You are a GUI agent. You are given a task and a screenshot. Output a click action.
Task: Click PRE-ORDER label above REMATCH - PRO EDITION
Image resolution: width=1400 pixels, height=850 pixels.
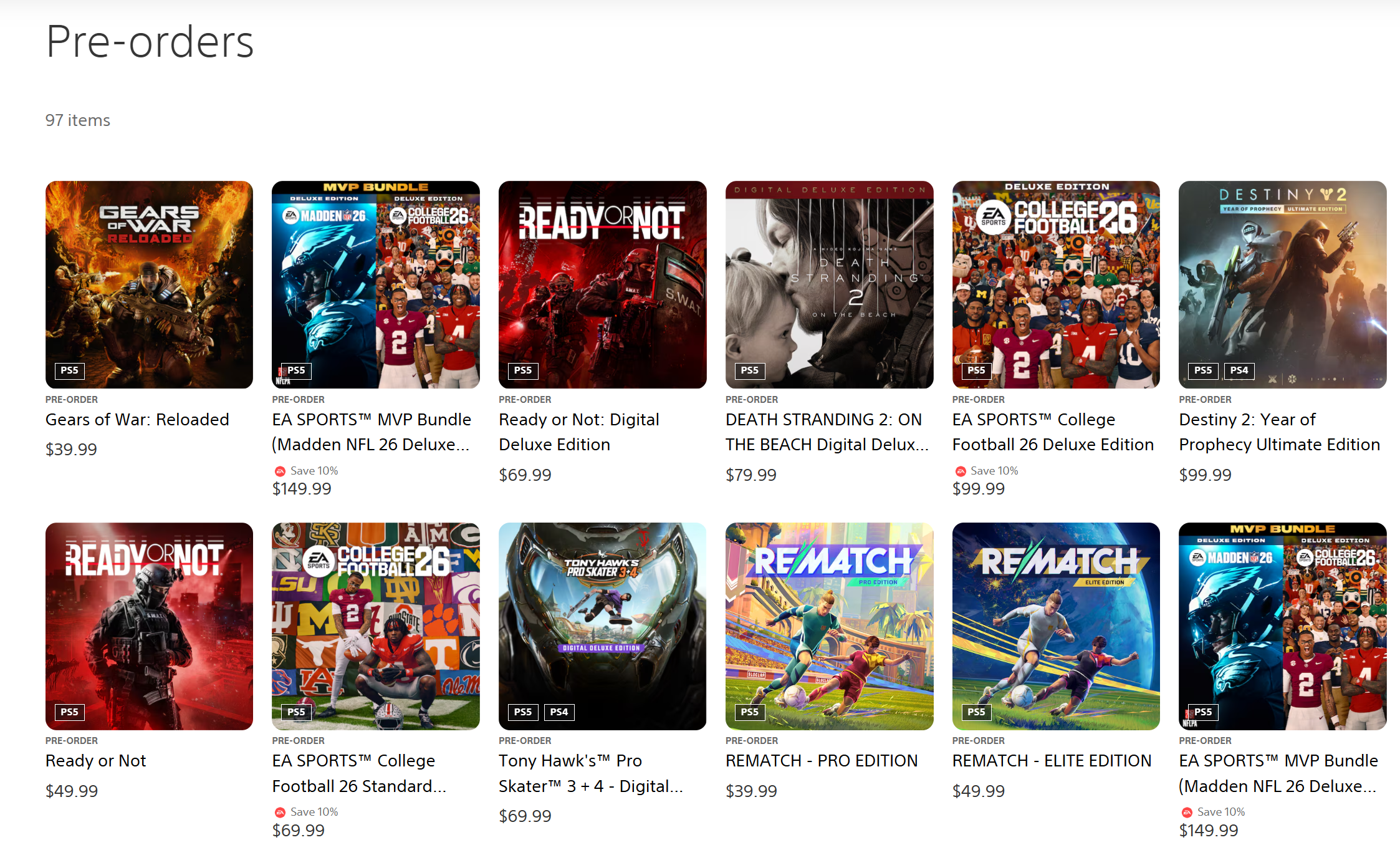pyautogui.click(x=752, y=741)
